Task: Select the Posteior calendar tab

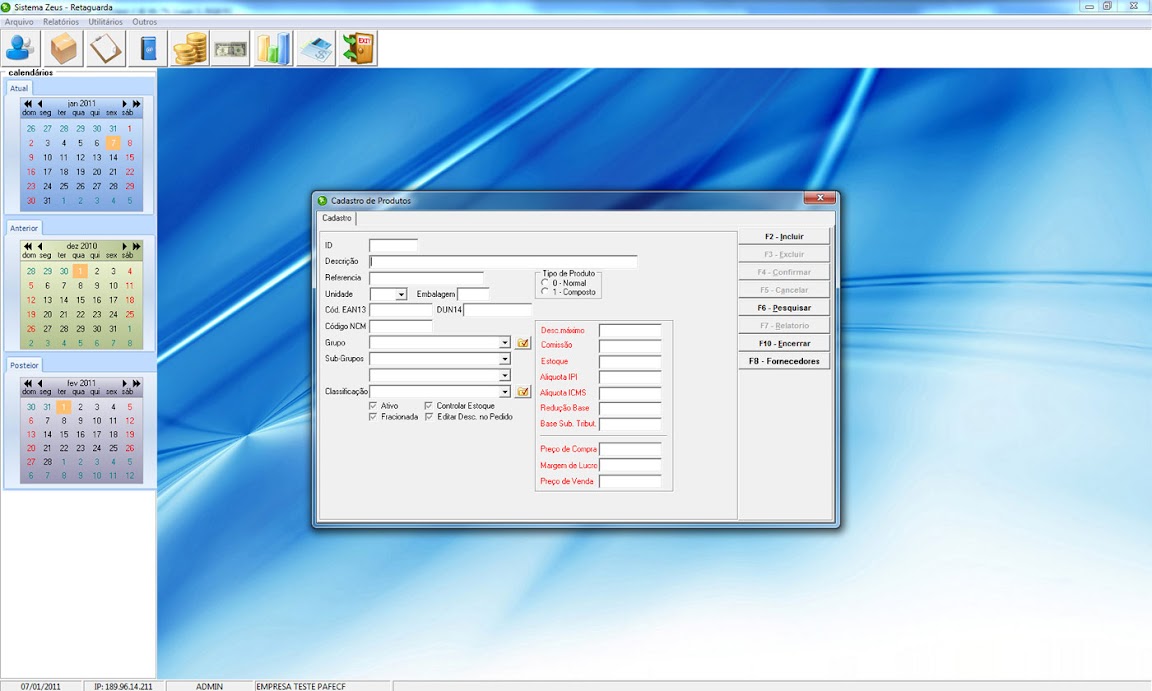Action: point(24,365)
